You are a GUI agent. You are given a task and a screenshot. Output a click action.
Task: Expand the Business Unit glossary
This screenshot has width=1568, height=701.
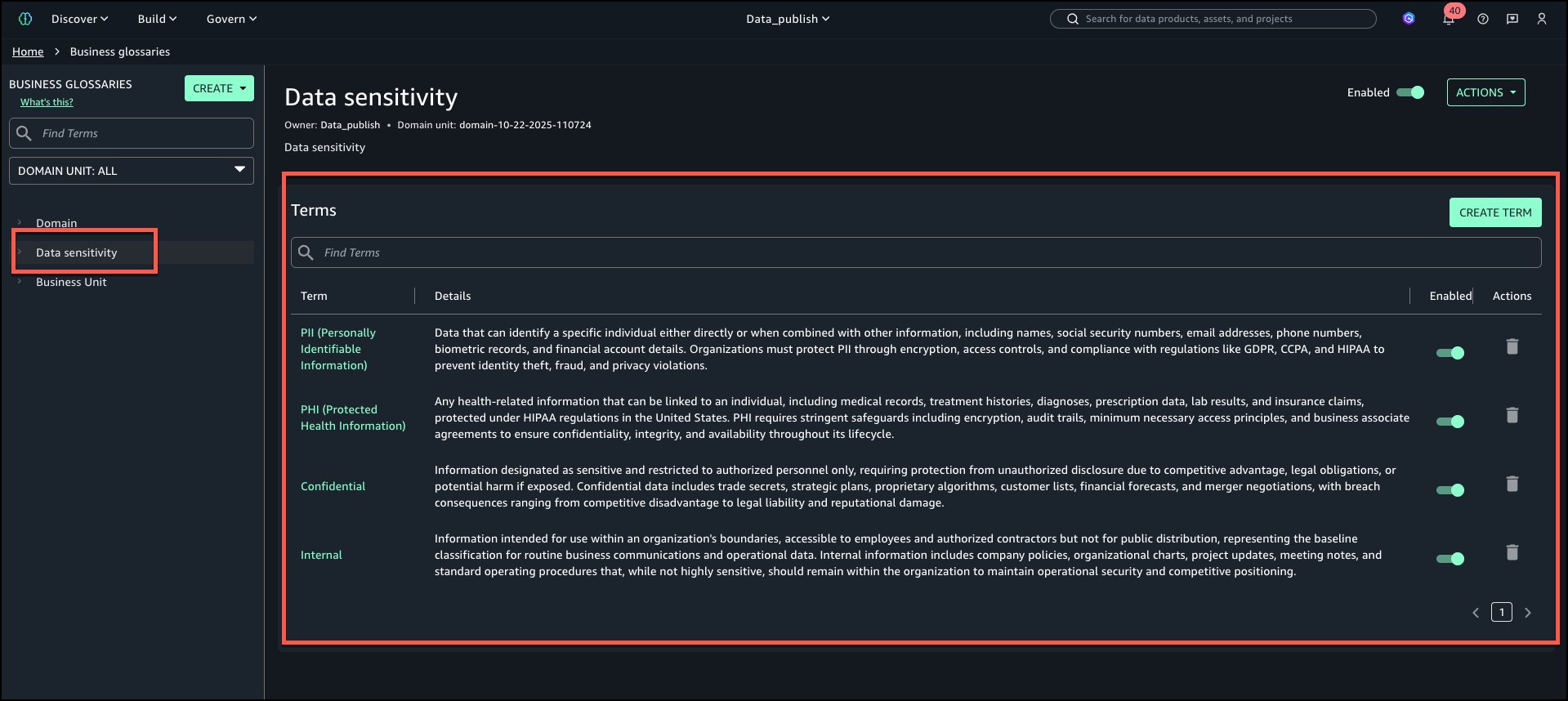tap(20, 282)
